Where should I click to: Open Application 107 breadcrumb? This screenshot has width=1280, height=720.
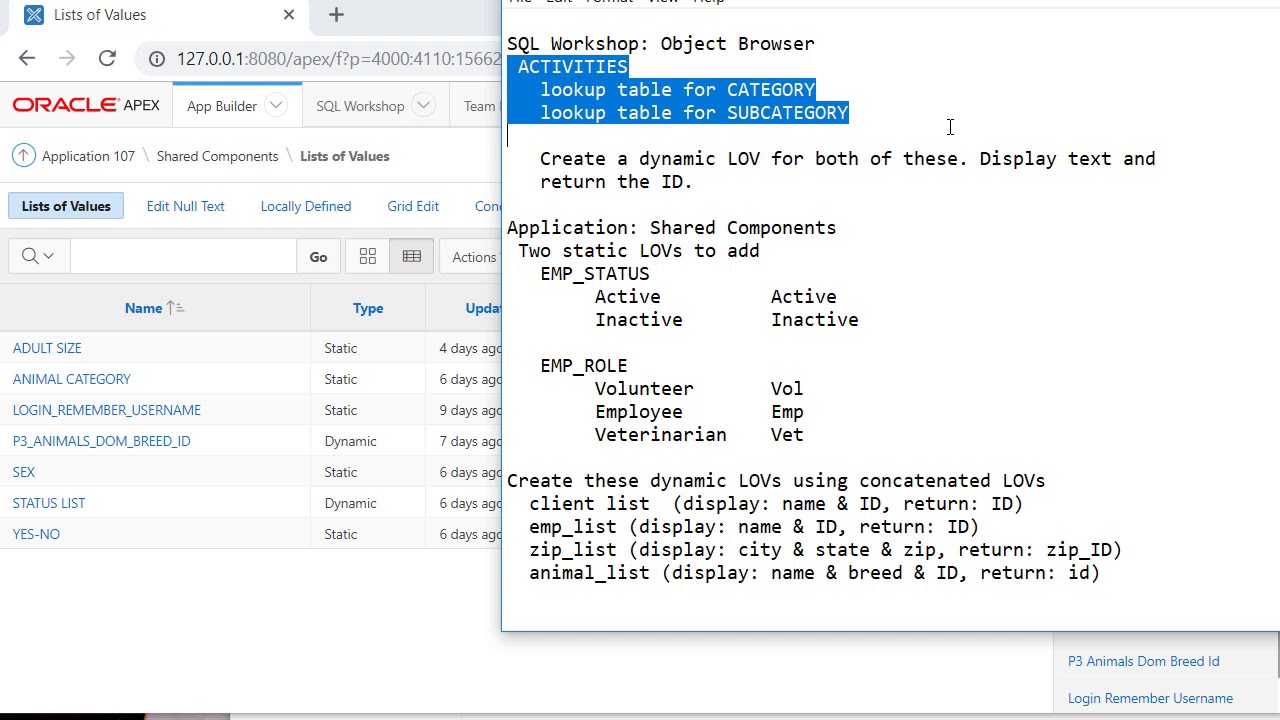(88, 156)
